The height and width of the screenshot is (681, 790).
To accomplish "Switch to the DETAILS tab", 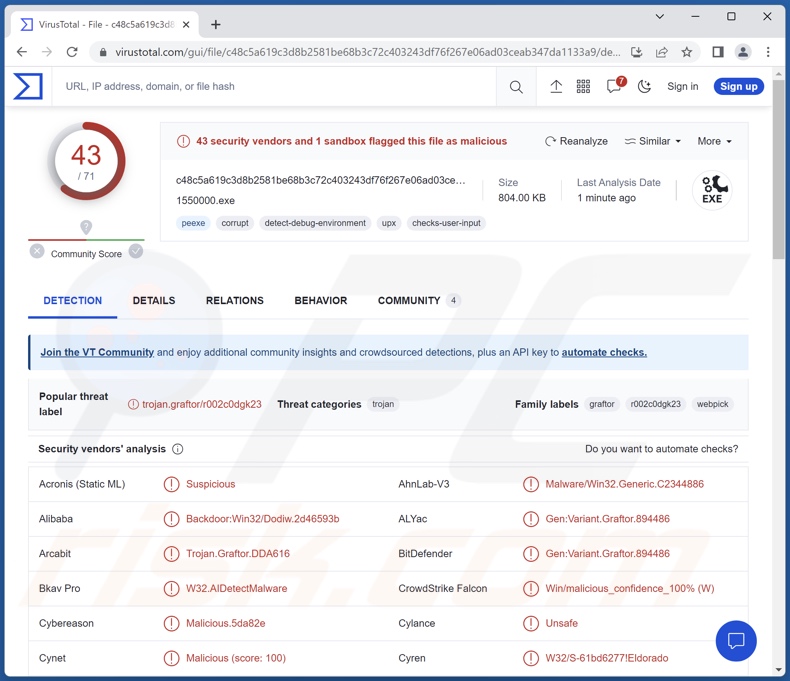I will click(154, 301).
